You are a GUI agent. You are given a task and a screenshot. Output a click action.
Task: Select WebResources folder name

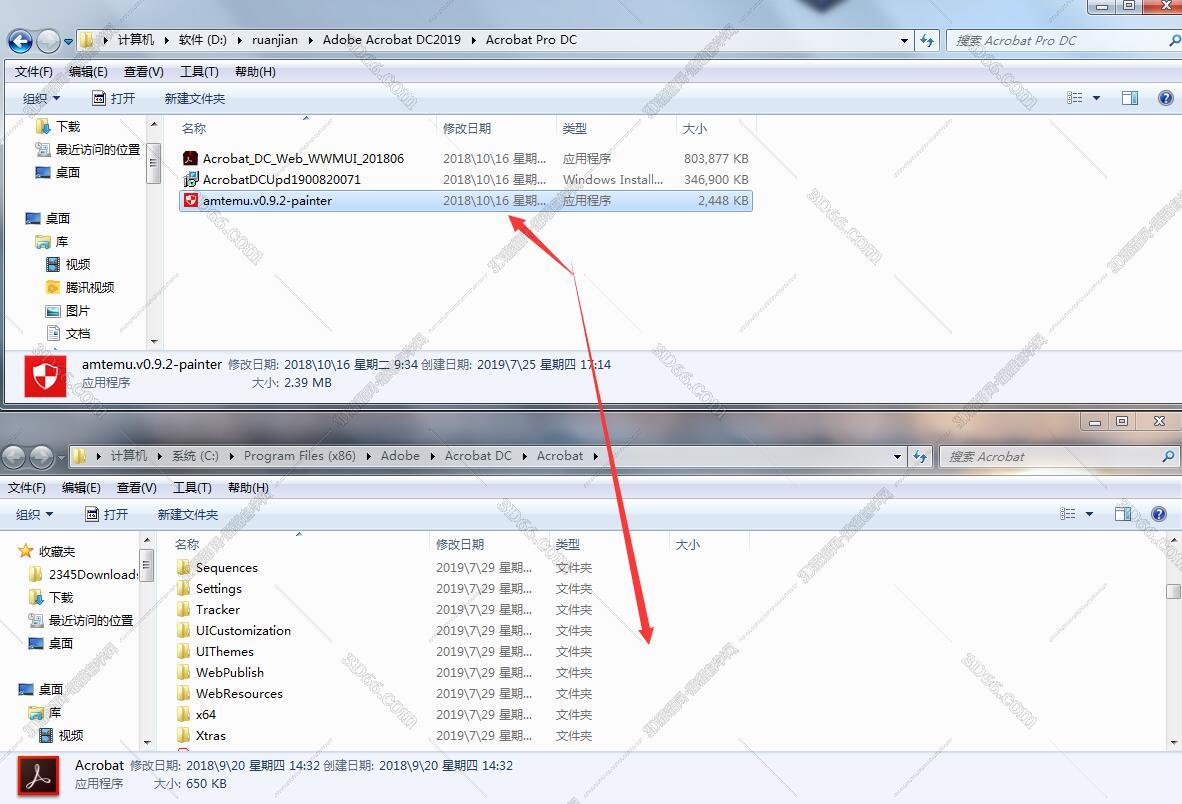239,693
